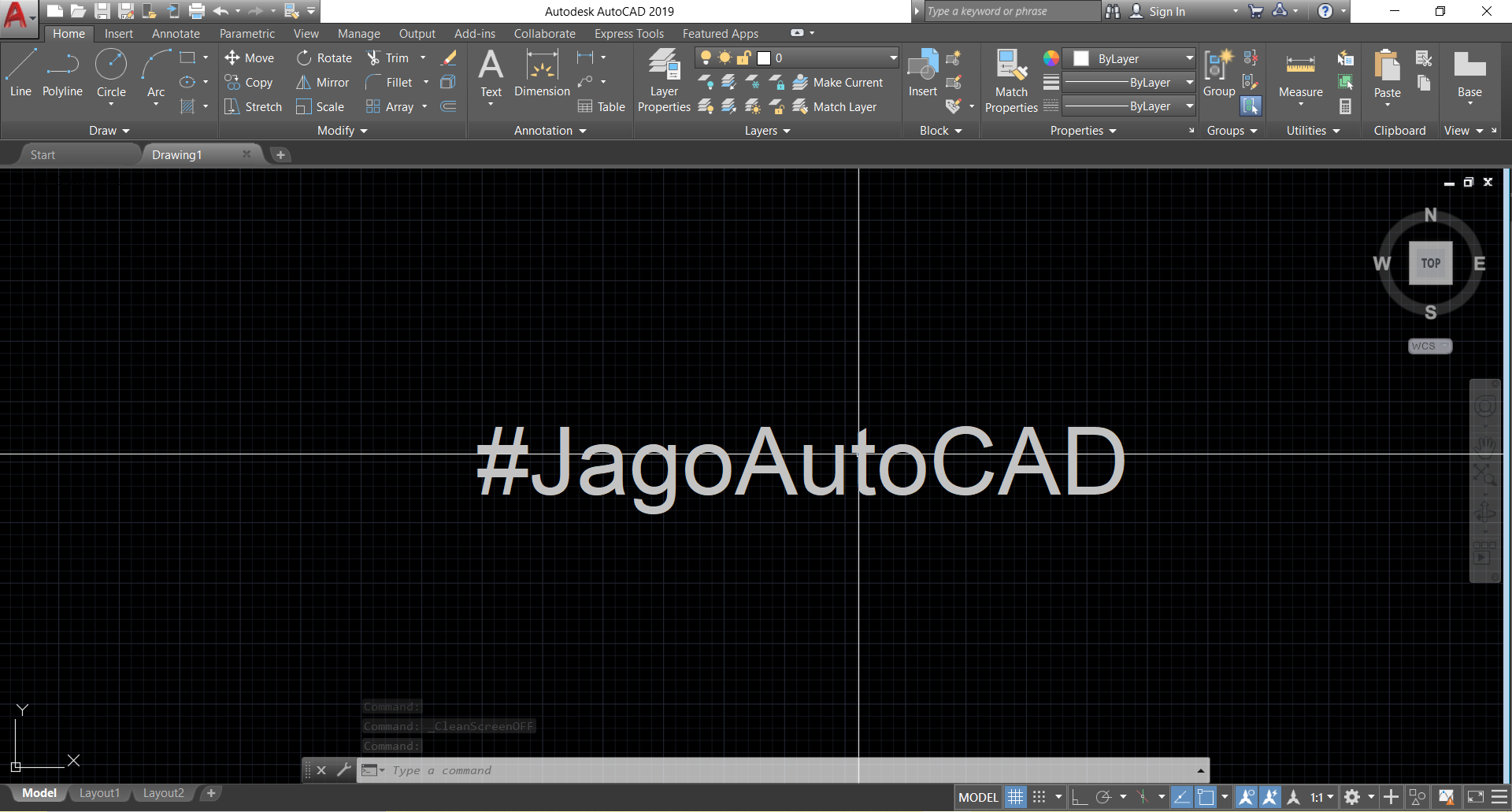The width and height of the screenshot is (1512, 812).
Task: Open Layer Properties manager
Action: (x=664, y=80)
